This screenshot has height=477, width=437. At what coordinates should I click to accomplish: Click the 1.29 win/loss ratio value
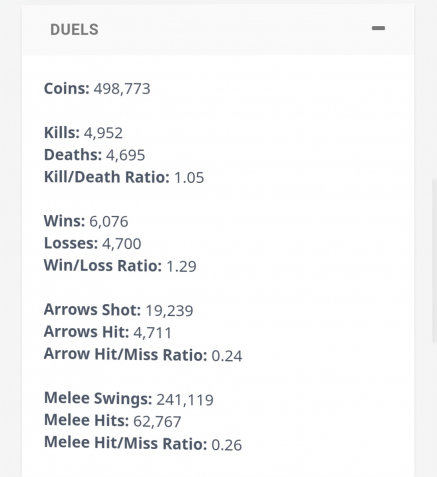pos(181,266)
